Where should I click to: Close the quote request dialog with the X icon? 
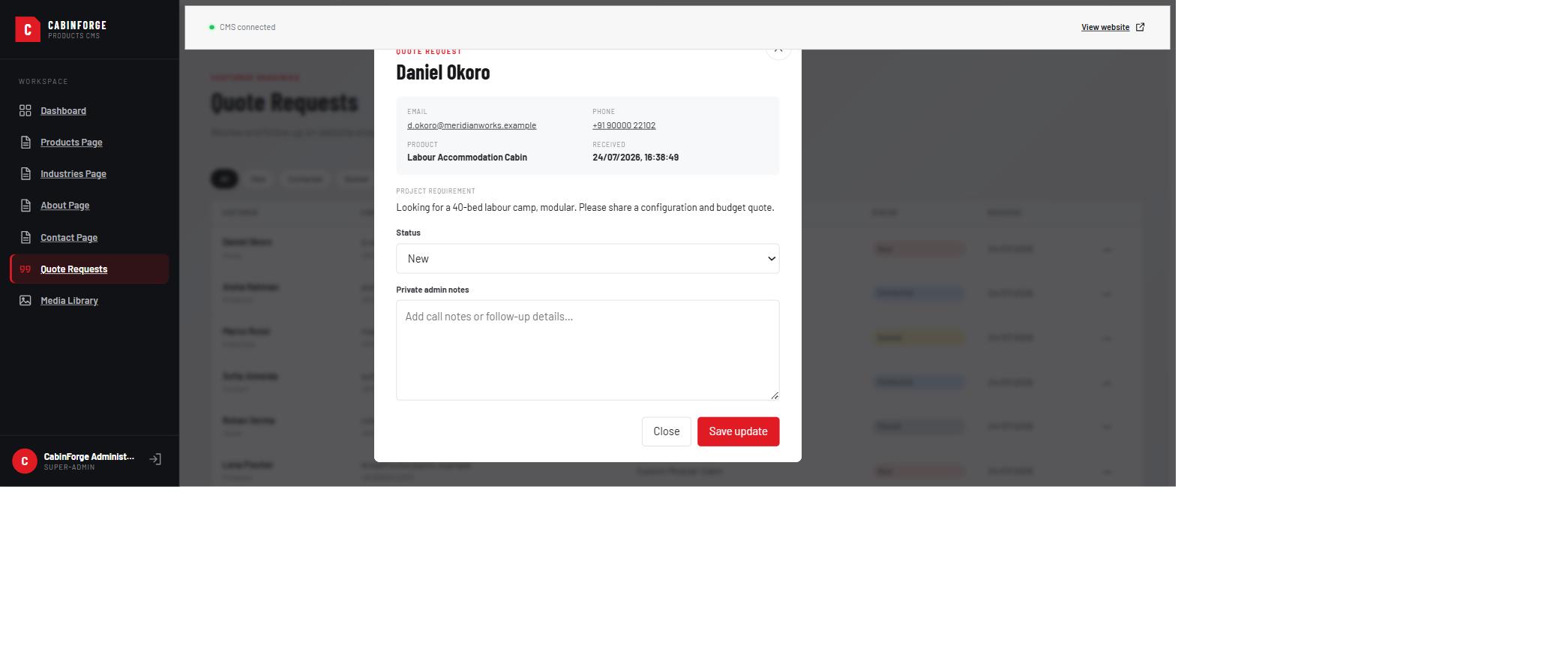(x=778, y=50)
